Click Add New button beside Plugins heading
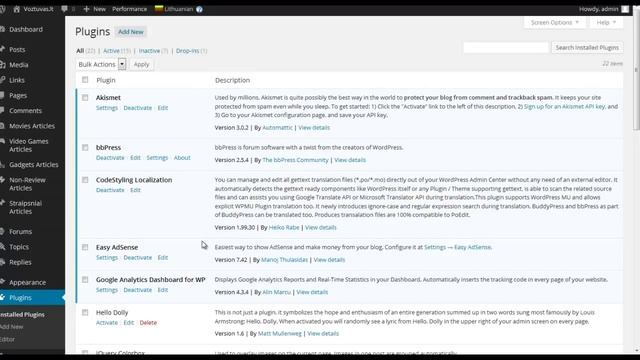640x360 pixels. coord(131,32)
